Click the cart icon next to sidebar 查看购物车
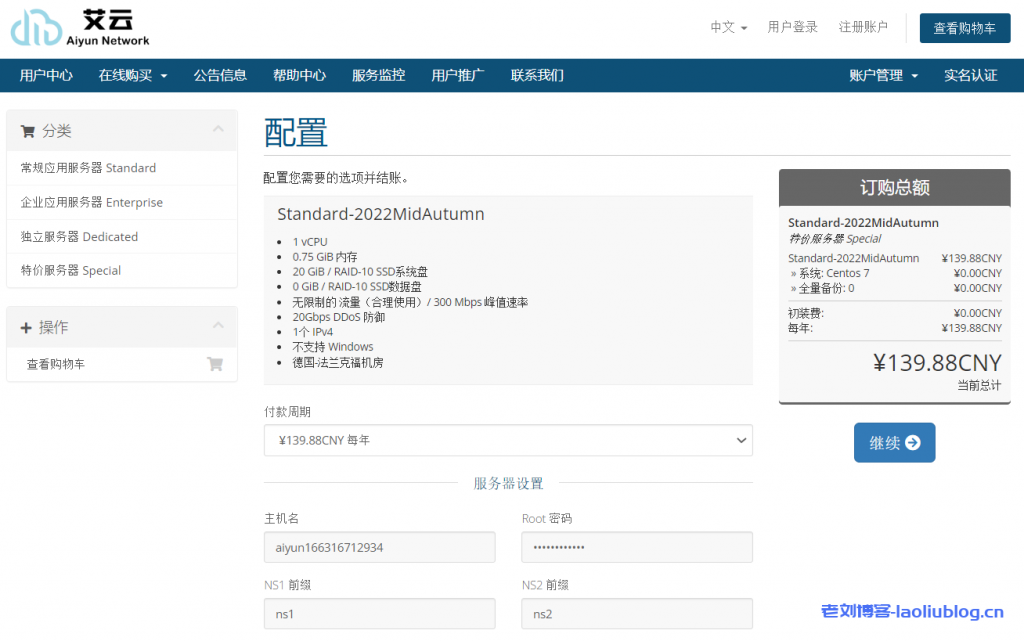Screen dimensions: 1024x641 pyautogui.click(x=215, y=364)
